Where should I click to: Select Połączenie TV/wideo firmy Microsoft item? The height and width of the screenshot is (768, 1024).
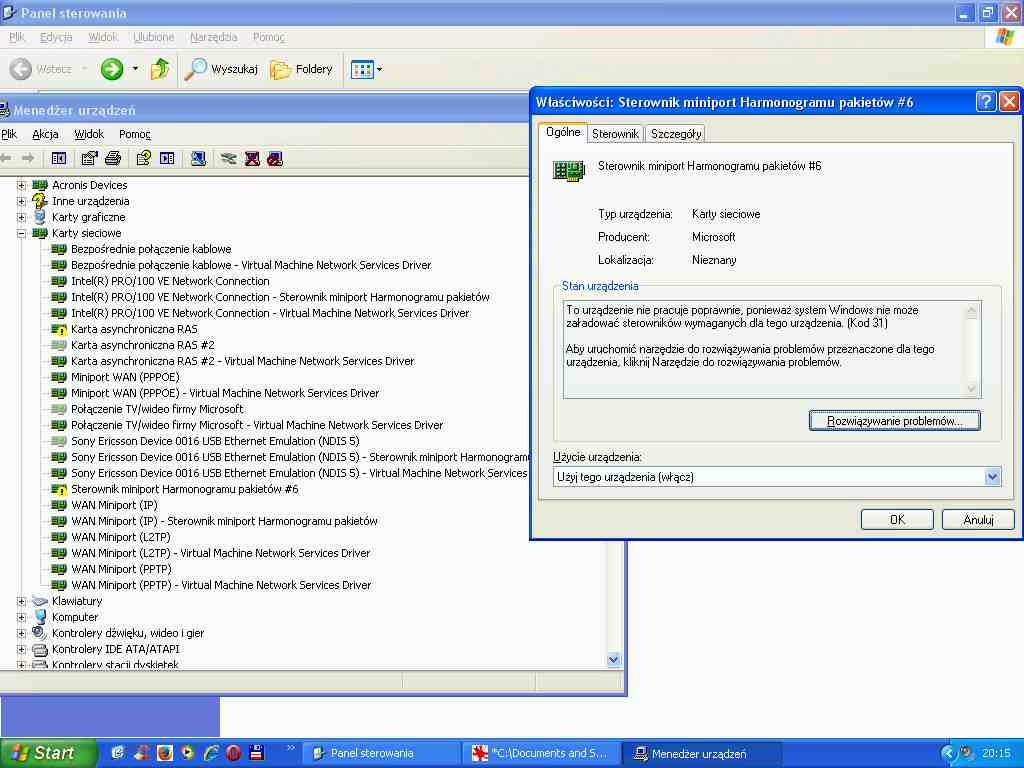pos(157,409)
